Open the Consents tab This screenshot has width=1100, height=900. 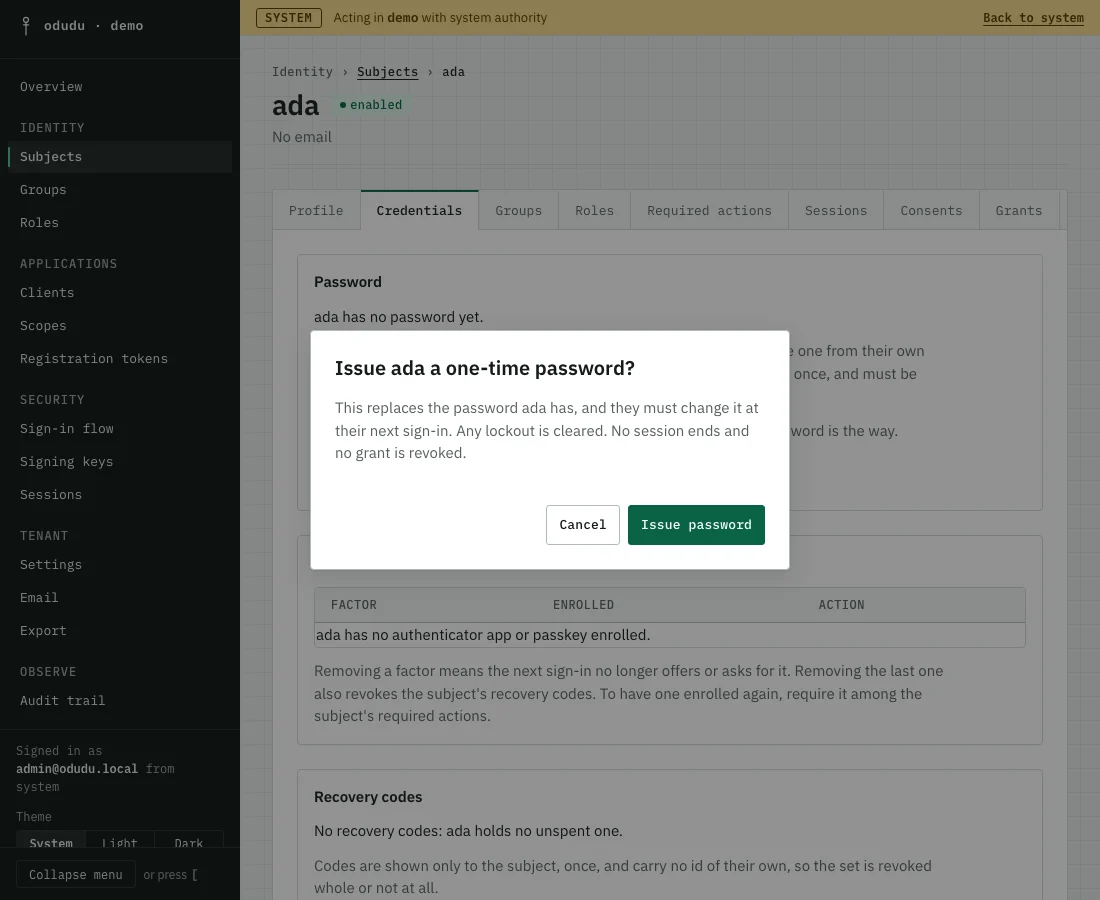931,210
